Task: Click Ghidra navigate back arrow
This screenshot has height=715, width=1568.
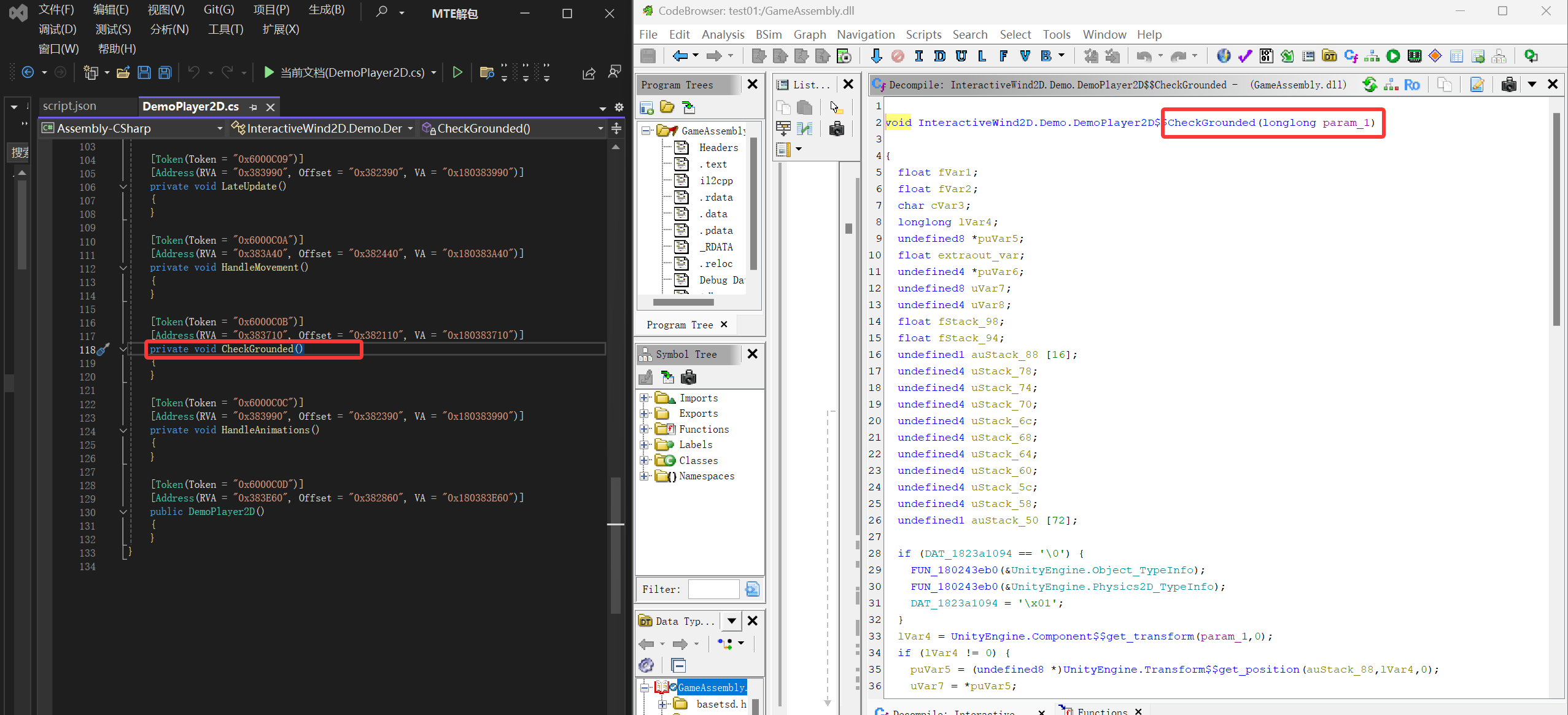Action: point(680,56)
